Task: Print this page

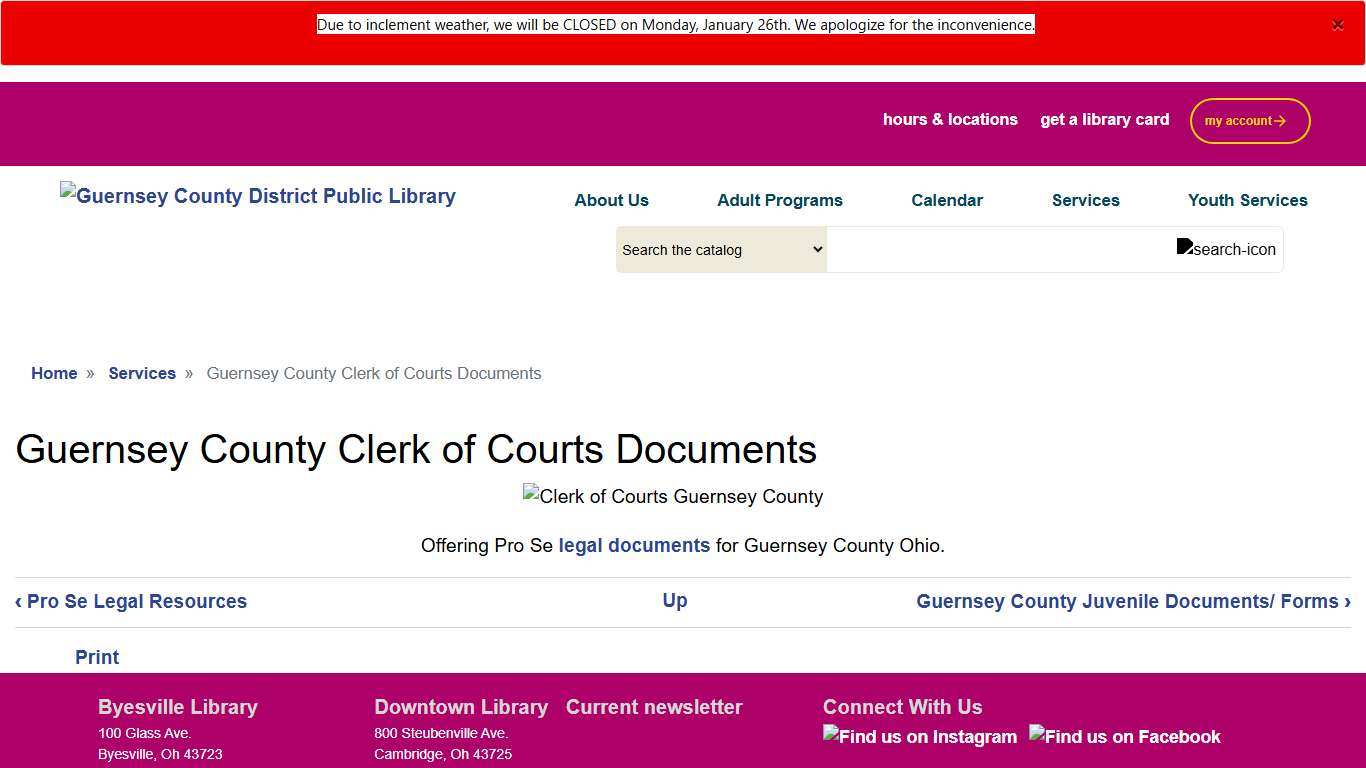Action: point(96,657)
